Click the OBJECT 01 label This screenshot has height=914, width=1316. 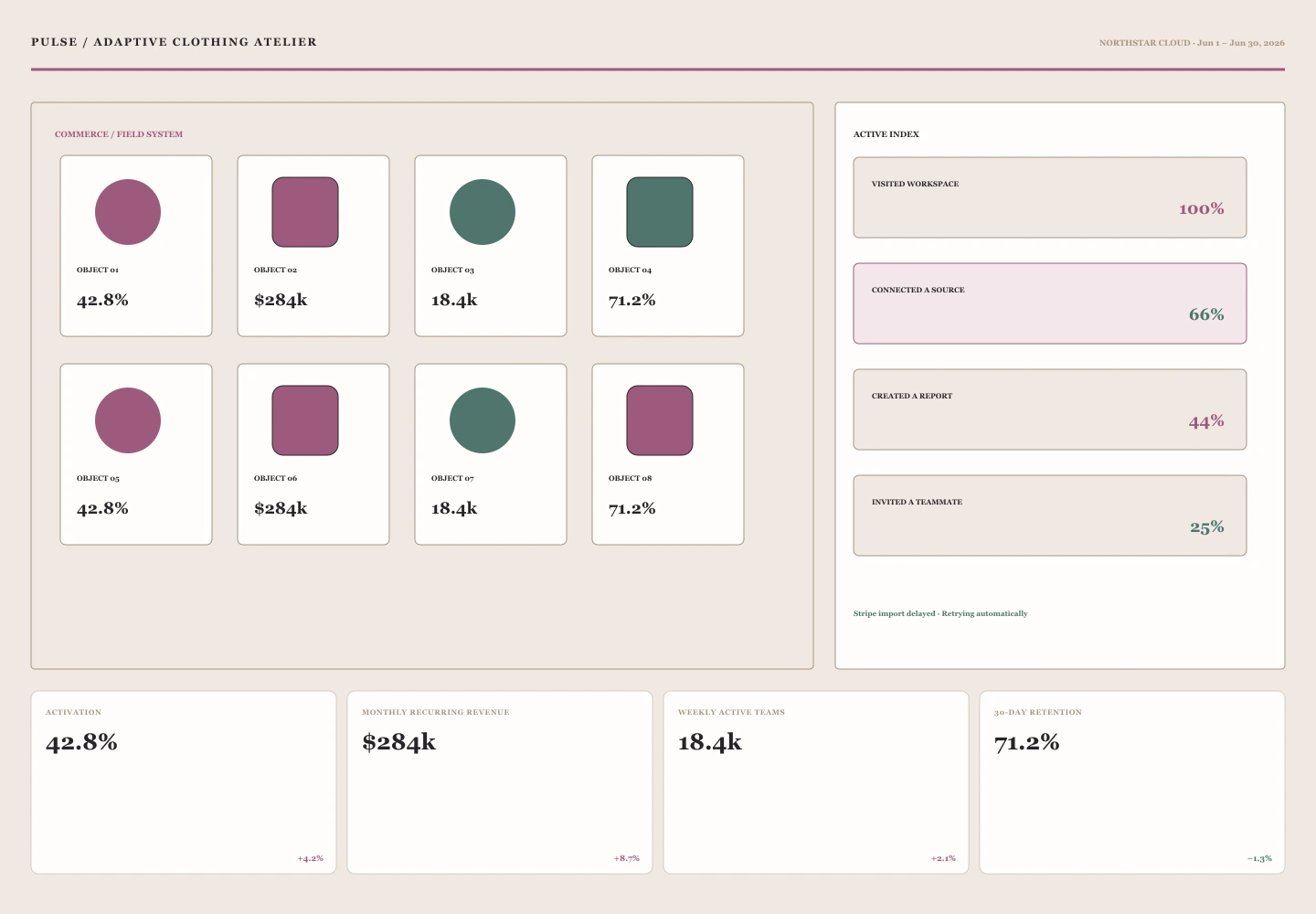(x=98, y=271)
